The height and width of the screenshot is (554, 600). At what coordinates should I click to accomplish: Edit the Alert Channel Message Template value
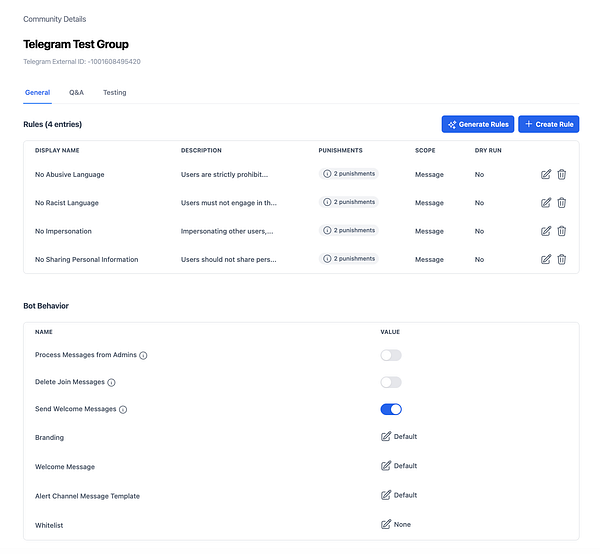(x=386, y=495)
